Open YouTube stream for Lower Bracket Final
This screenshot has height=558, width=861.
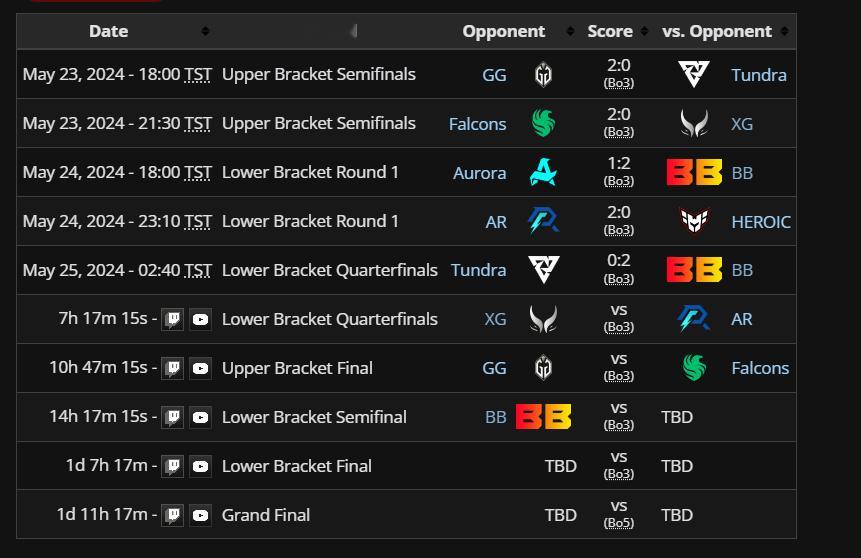click(200, 466)
